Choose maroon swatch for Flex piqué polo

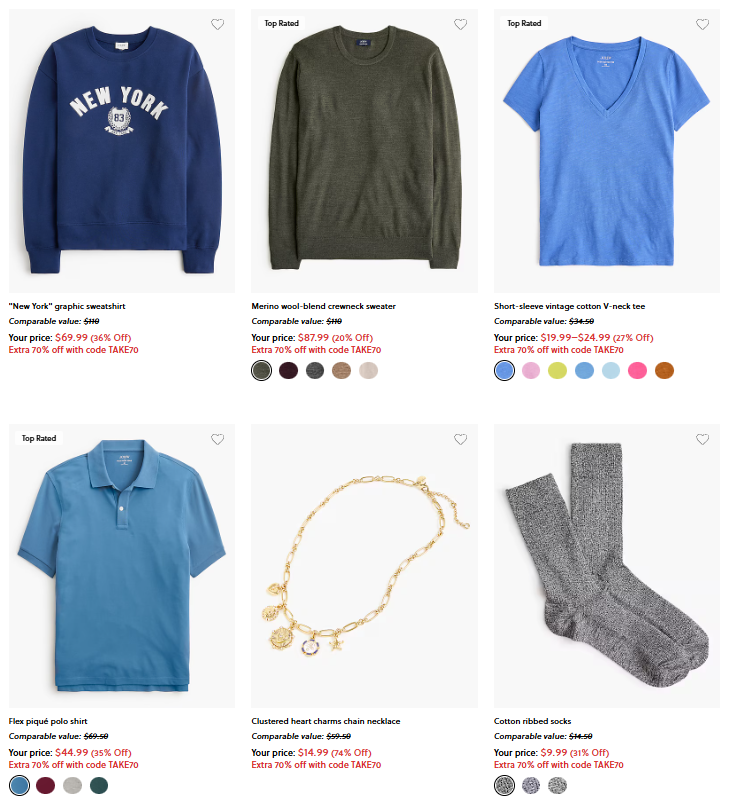[x=46, y=785]
